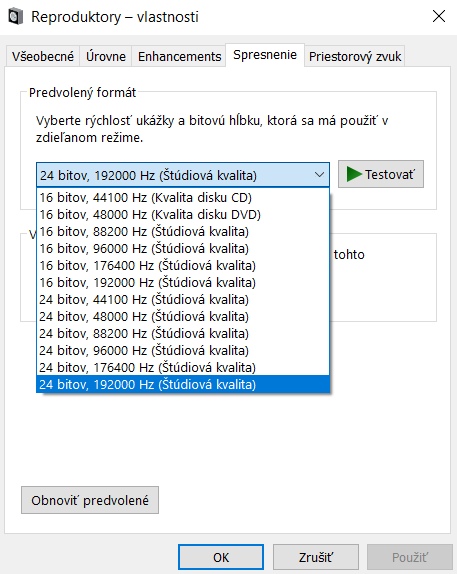Choose 16 bitov, 88200 Hz option
Screen dimensions: 457x574
pyautogui.click(x=183, y=231)
